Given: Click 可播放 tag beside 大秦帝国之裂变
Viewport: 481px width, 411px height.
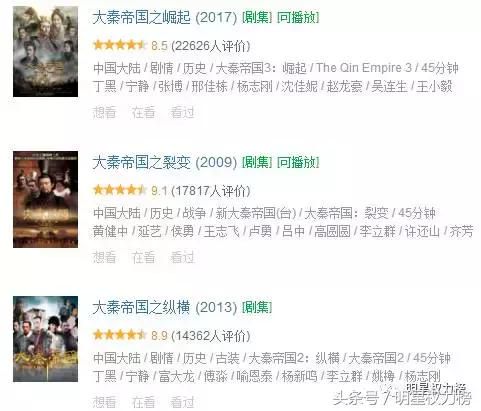Looking at the screenshot, I should coord(298,163).
